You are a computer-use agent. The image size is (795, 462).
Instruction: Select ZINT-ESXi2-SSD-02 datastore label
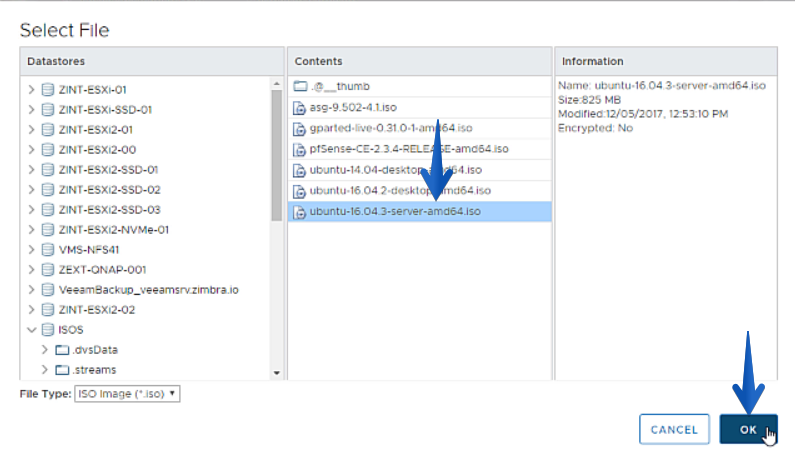110,190
